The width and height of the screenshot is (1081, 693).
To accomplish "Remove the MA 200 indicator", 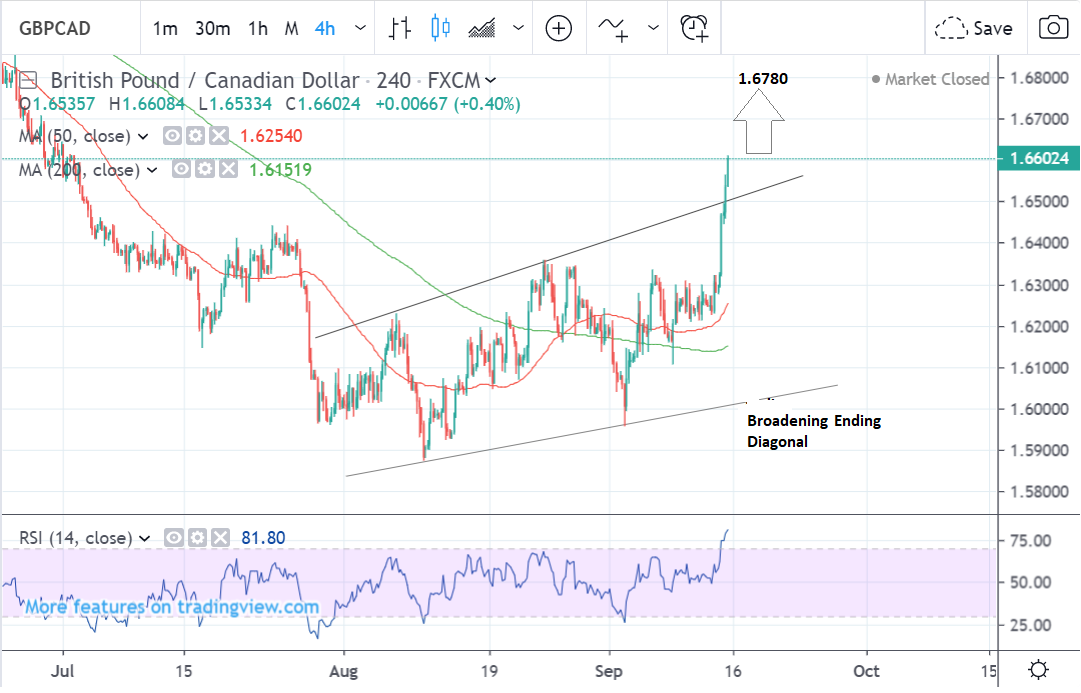I will click(228, 170).
